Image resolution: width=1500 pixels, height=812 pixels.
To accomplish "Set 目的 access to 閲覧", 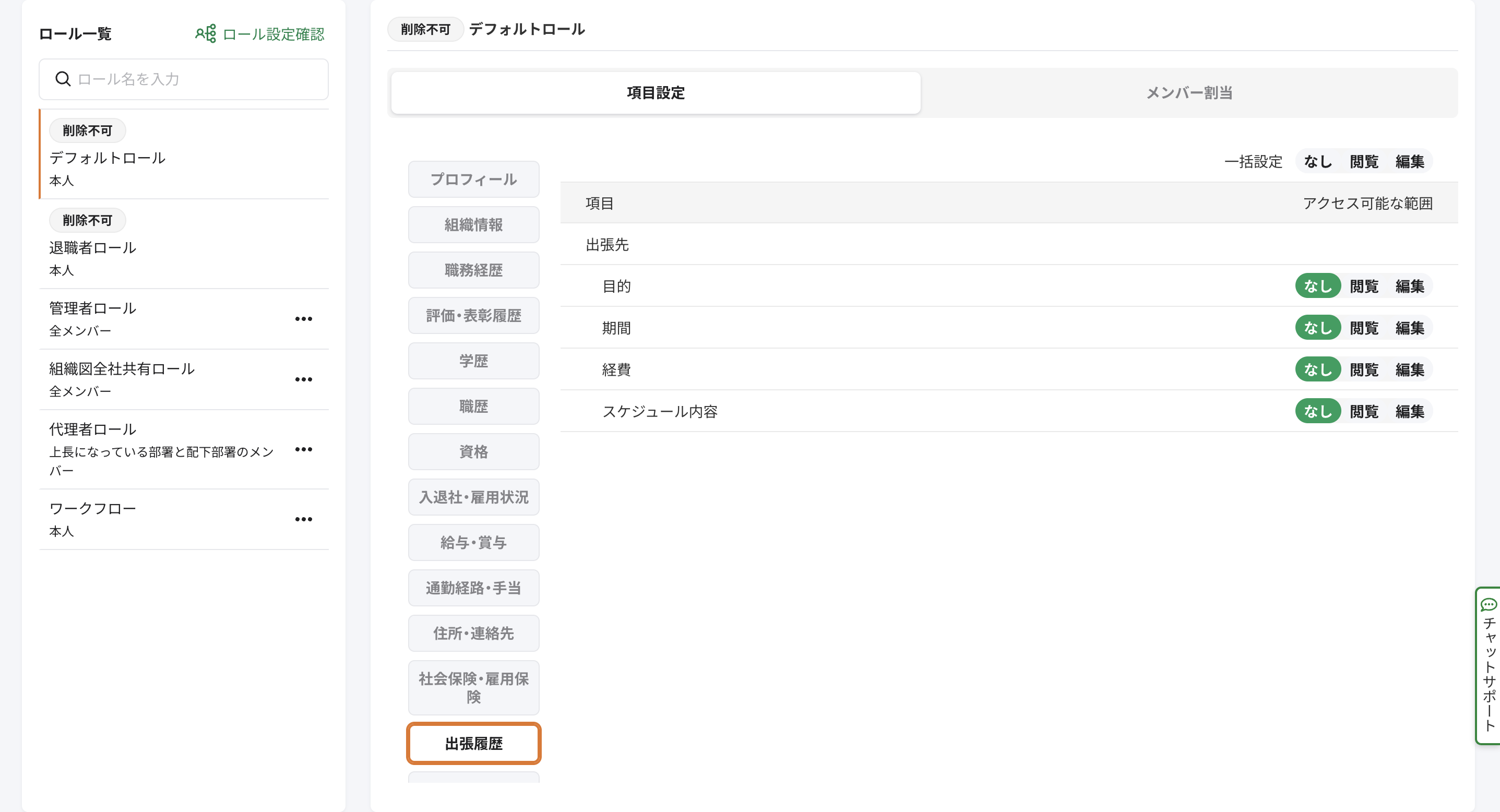I will [x=1364, y=286].
